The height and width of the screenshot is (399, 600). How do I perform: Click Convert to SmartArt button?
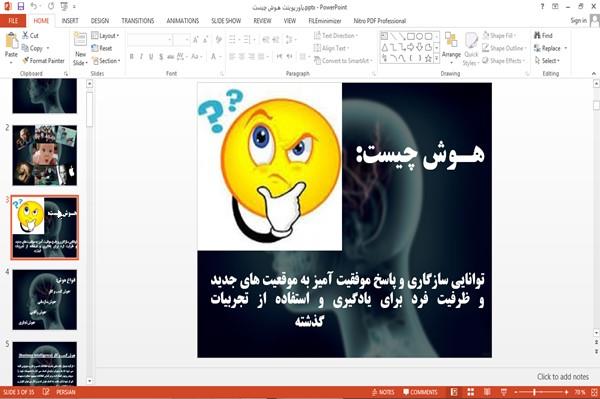click(343, 61)
